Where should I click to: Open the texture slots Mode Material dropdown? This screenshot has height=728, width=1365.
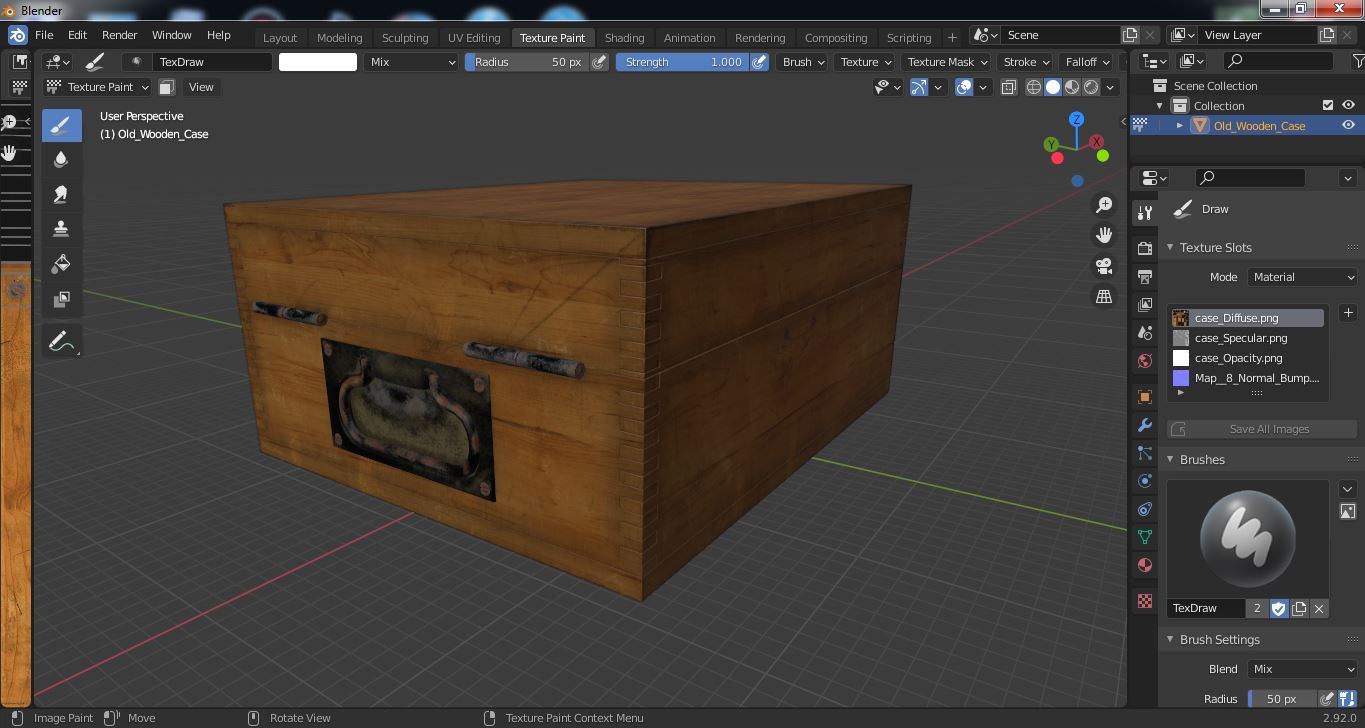click(1302, 277)
